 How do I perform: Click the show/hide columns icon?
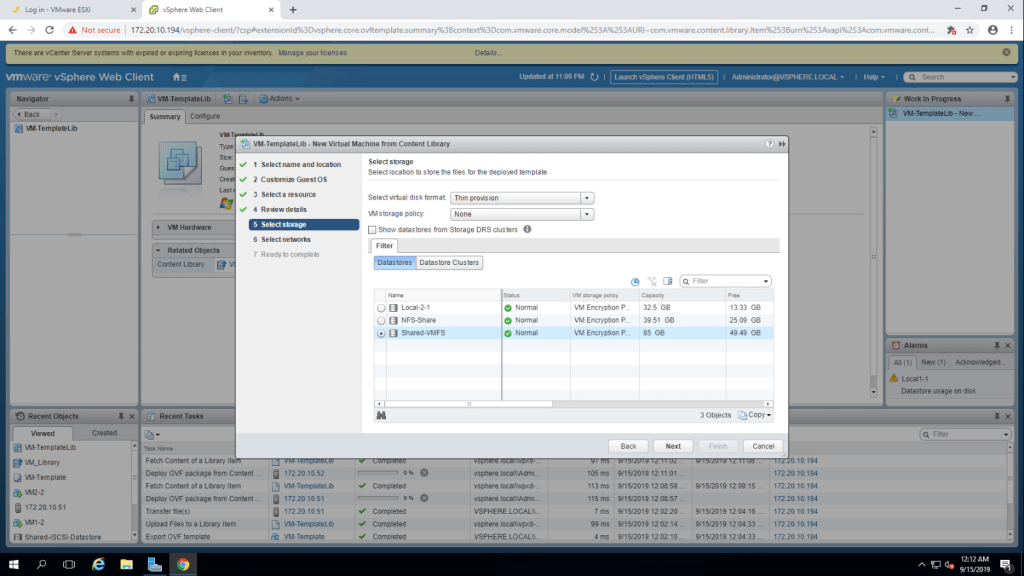[668, 281]
